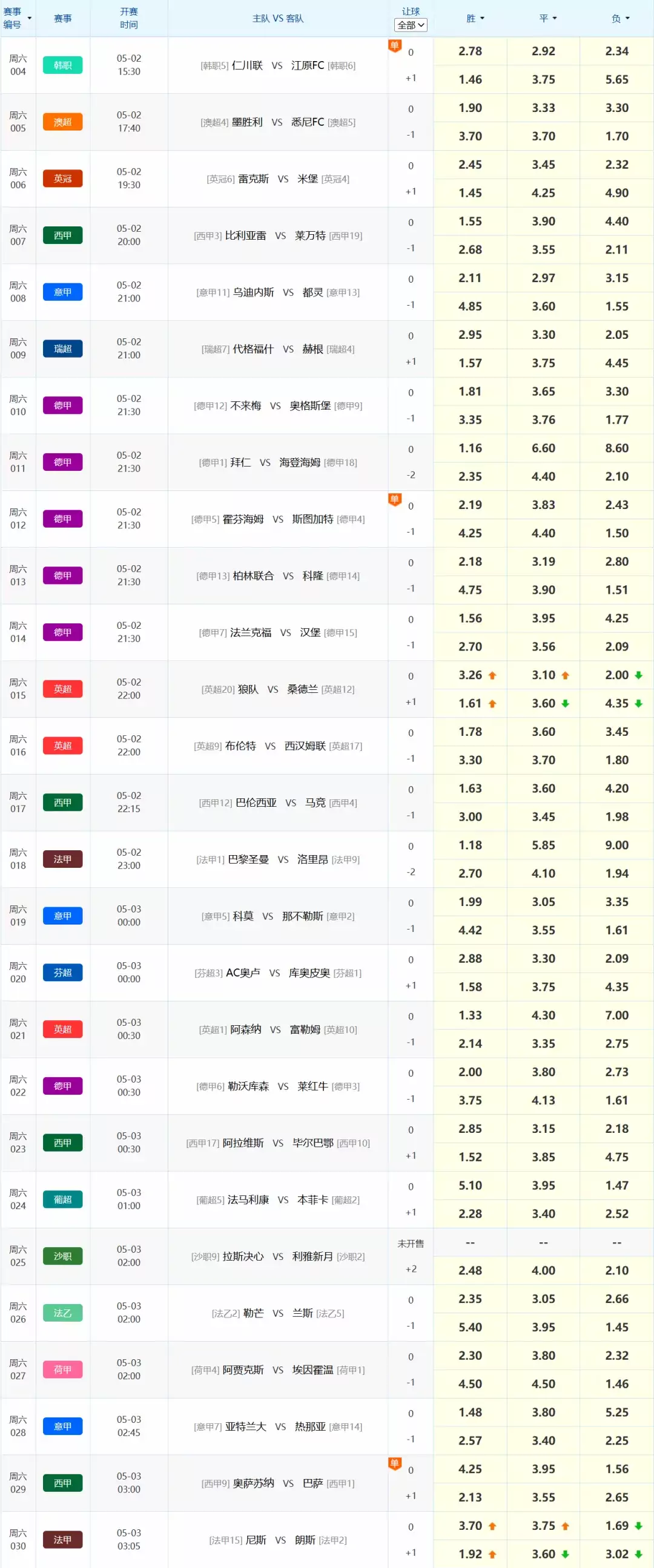
Task: Click the 芬超 league tag
Action: [x=63, y=973]
